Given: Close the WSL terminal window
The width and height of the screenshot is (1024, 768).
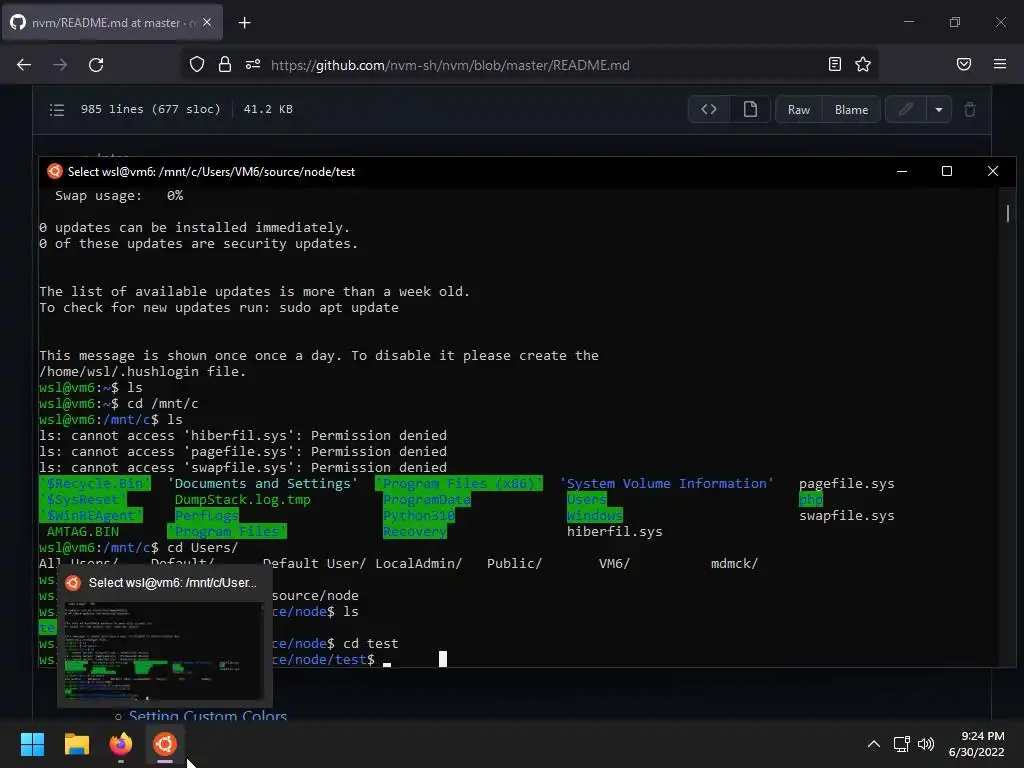Looking at the screenshot, I should [993, 171].
